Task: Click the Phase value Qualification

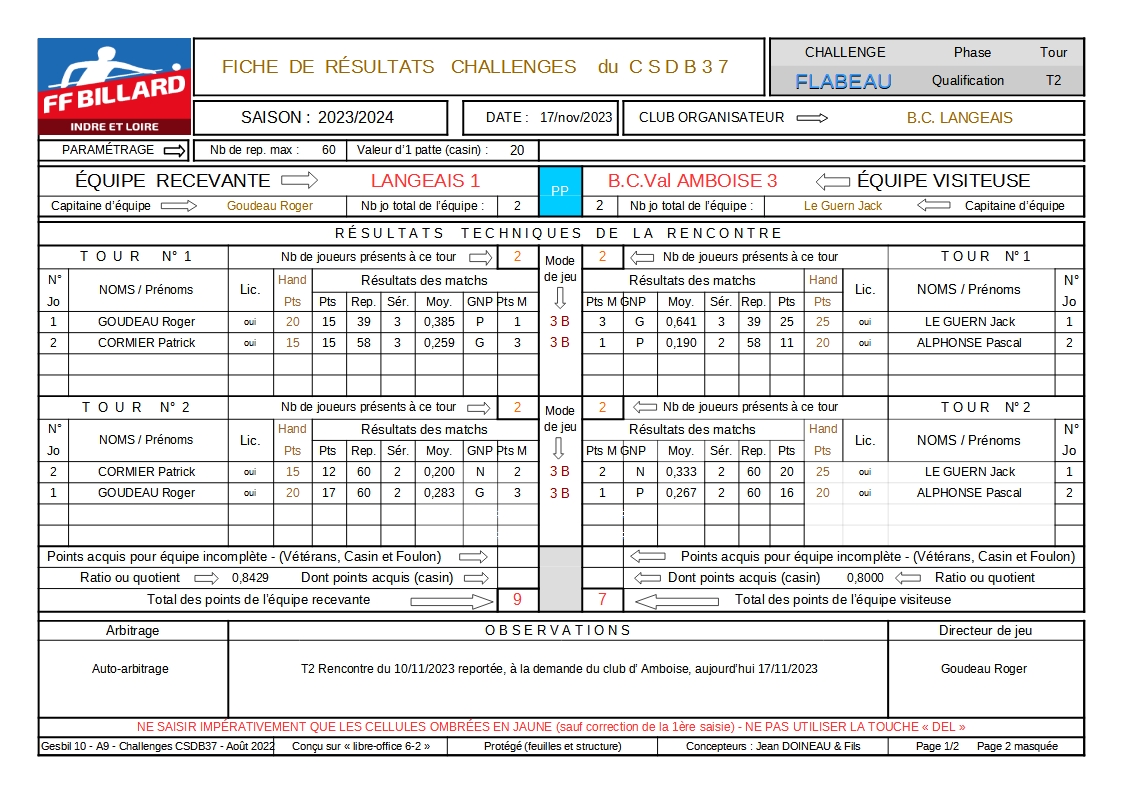Action: coord(968,81)
